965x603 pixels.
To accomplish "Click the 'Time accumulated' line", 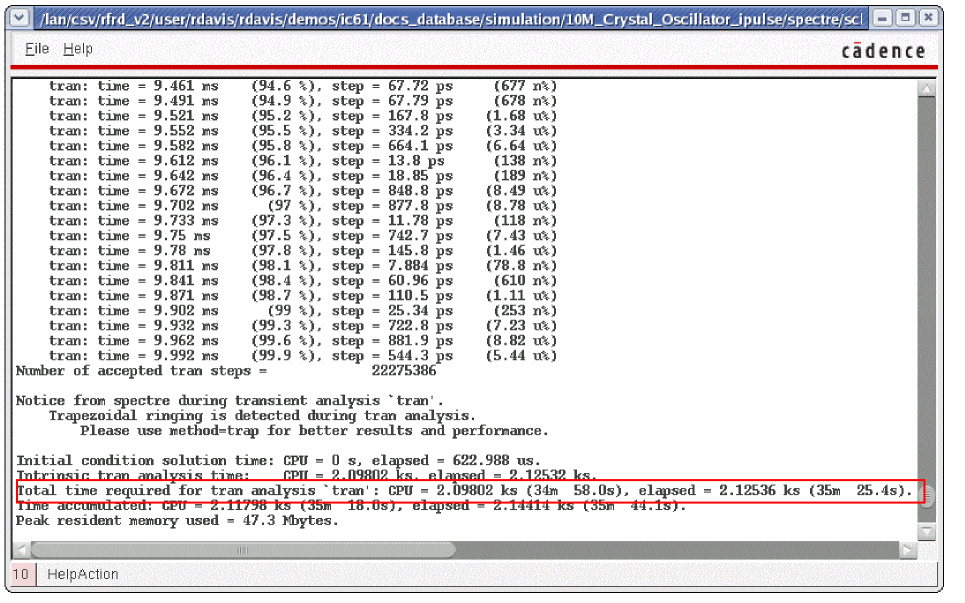I will click(x=351, y=506).
